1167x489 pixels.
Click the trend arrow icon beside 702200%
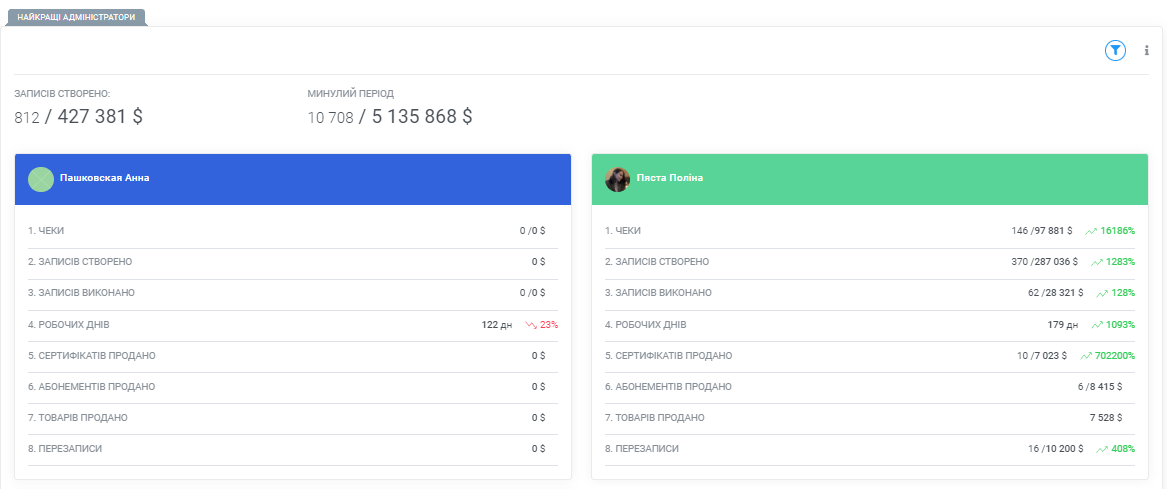pos(1086,356)
